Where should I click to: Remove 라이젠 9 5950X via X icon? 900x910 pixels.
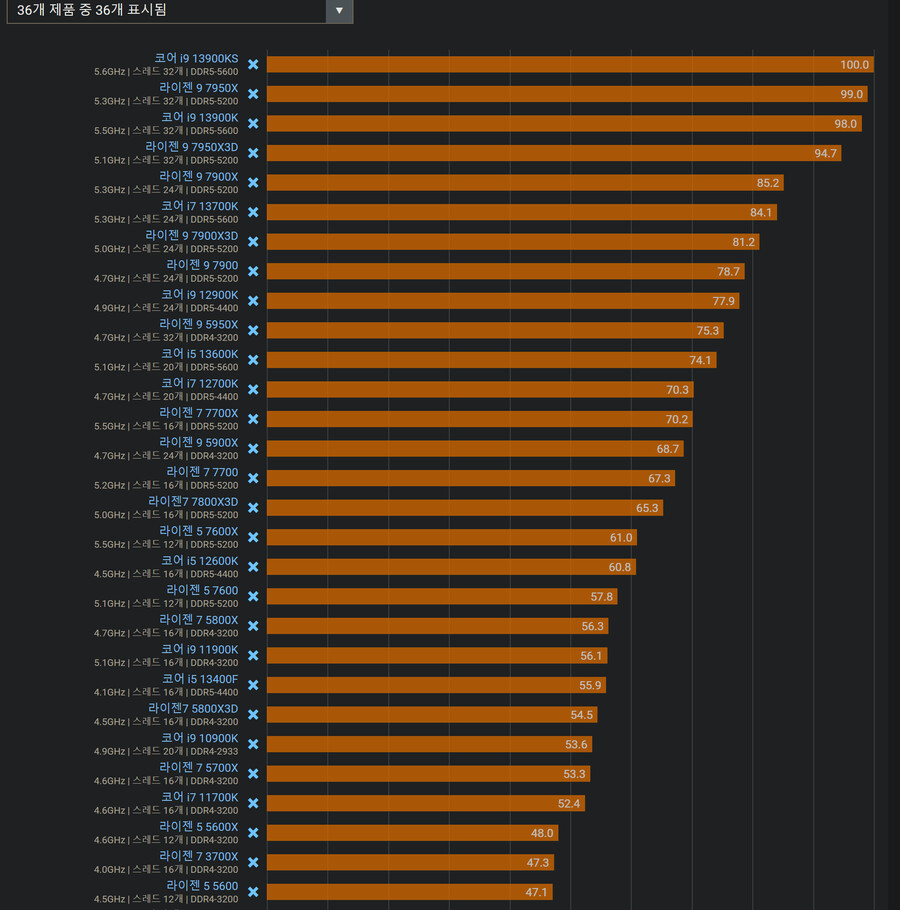click(x=253, y=331)
